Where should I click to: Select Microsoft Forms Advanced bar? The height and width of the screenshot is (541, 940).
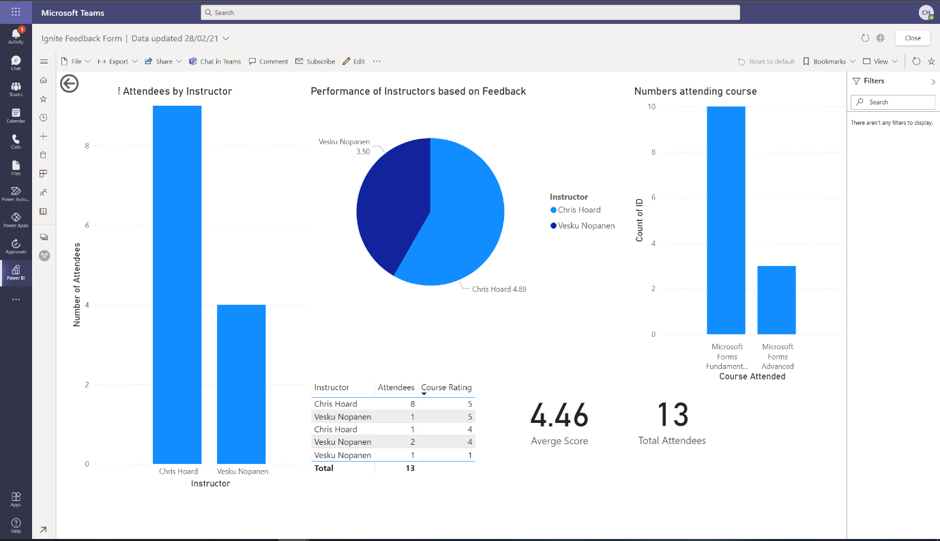click(776, 300)
